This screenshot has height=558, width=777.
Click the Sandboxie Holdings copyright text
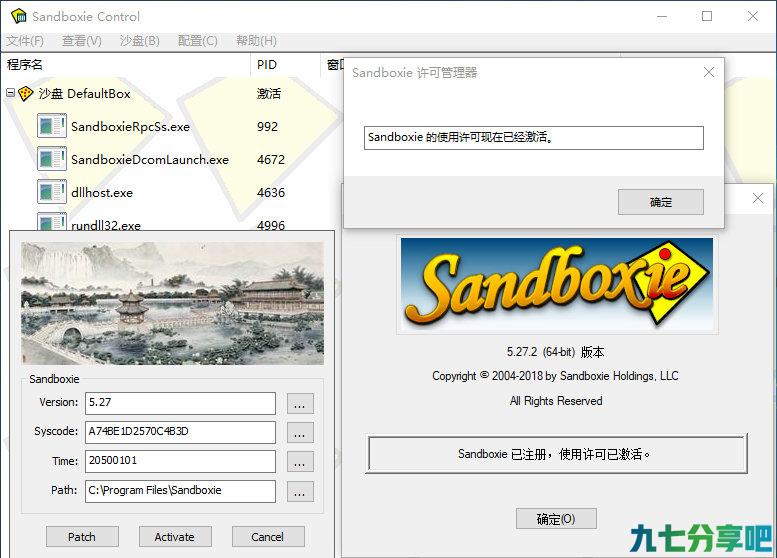pyautogui.click(x=555, y=376)
